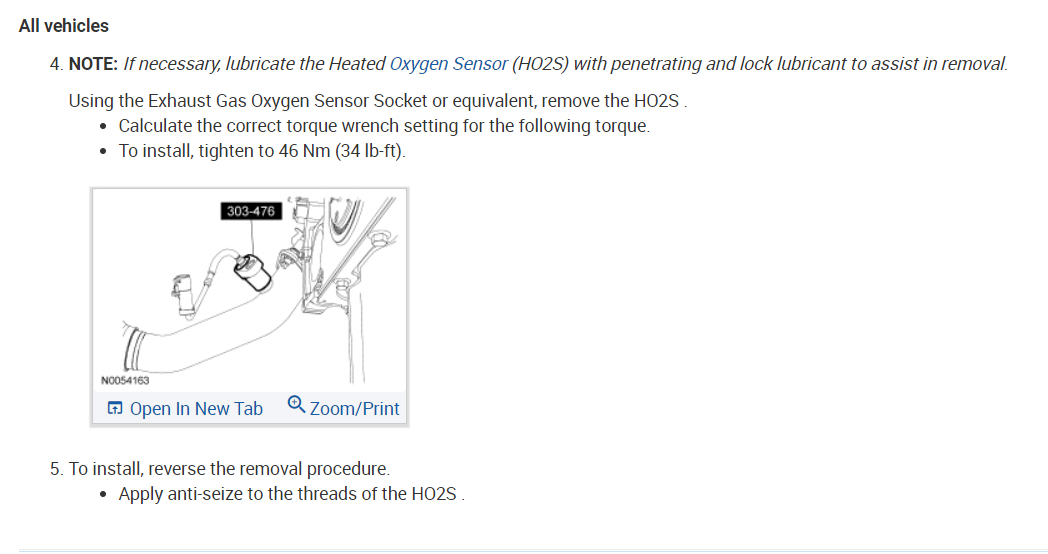The height and width of the screenshot is (554, 1048).
Task: Click the "Apply anti-seize to the threads" bullet
Action: pos(291,494)
